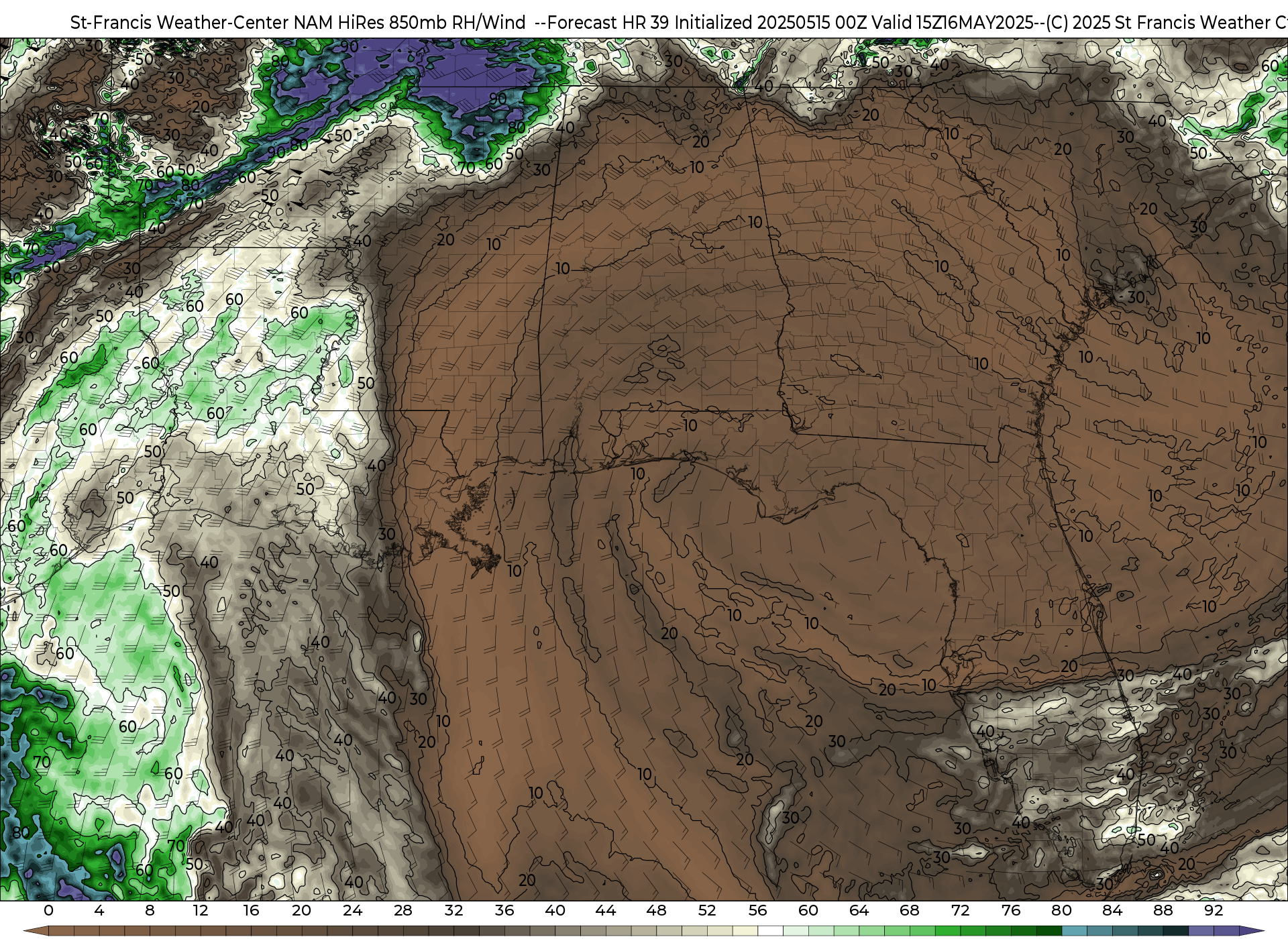
Task: Click the colorbar tick label '0'
Action: click(48, 910)
